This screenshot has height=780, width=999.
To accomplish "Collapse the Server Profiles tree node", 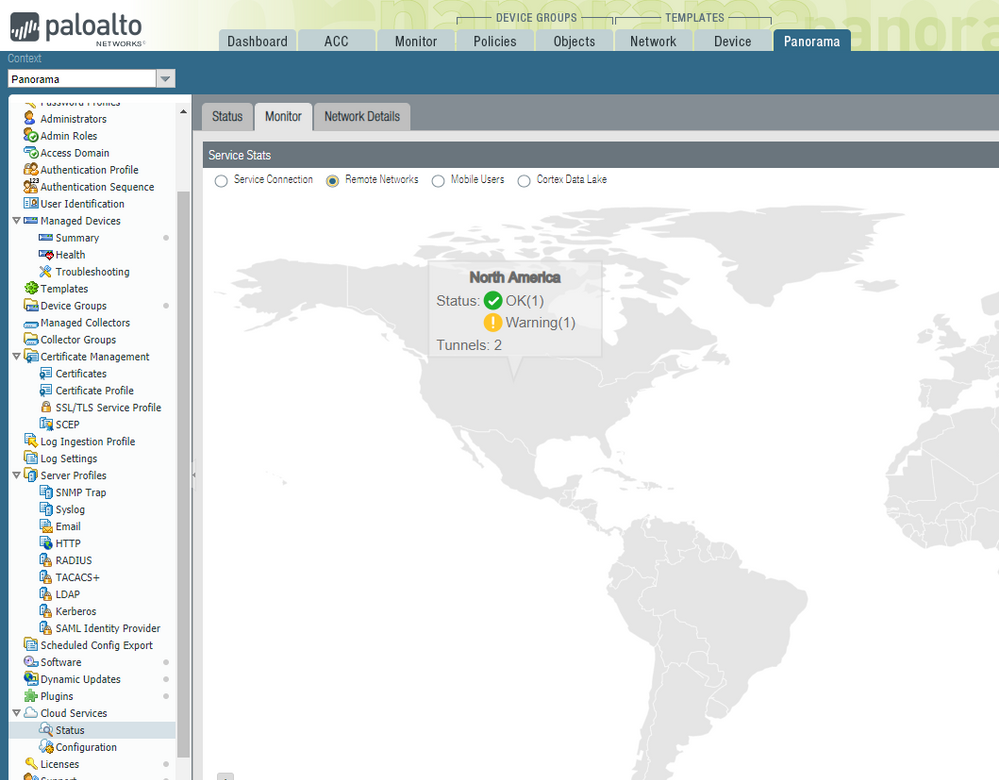I will click(16, 476).
